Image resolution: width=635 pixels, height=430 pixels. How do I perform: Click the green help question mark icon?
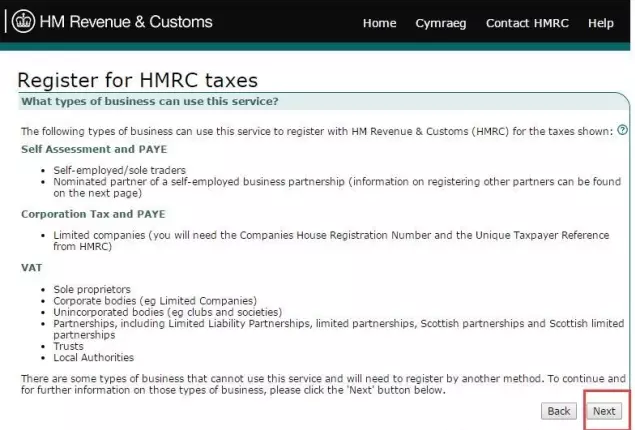(623, 130)
